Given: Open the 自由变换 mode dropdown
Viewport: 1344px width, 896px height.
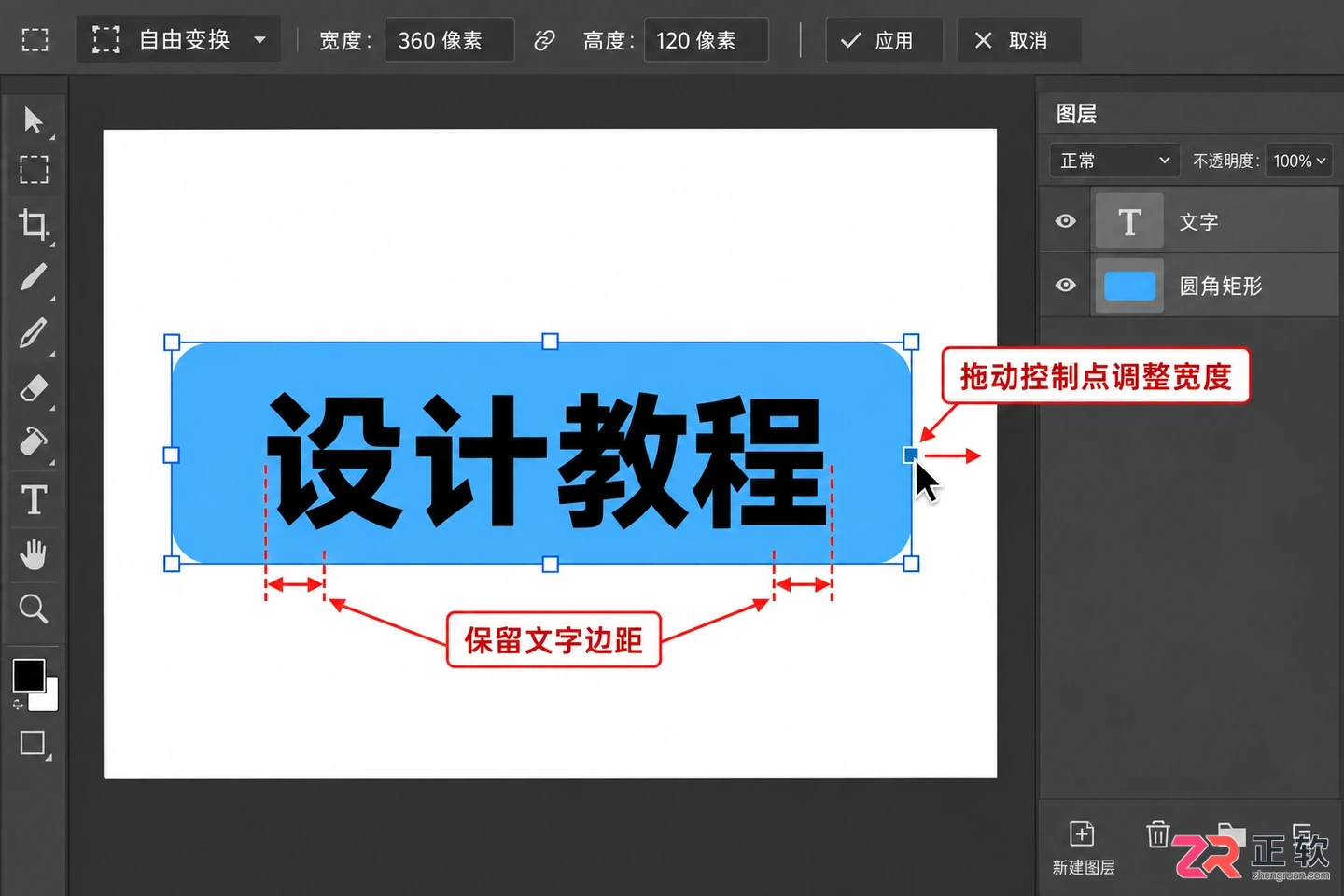Looking at the screenshot, I should (178, 40).
